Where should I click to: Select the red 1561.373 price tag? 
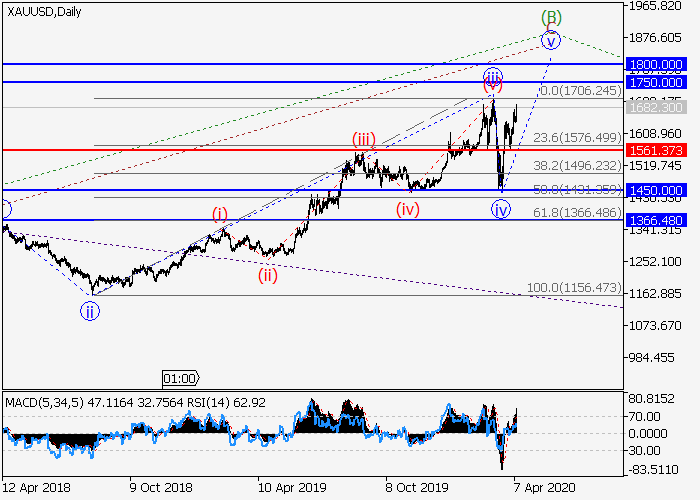pos(655,150)
